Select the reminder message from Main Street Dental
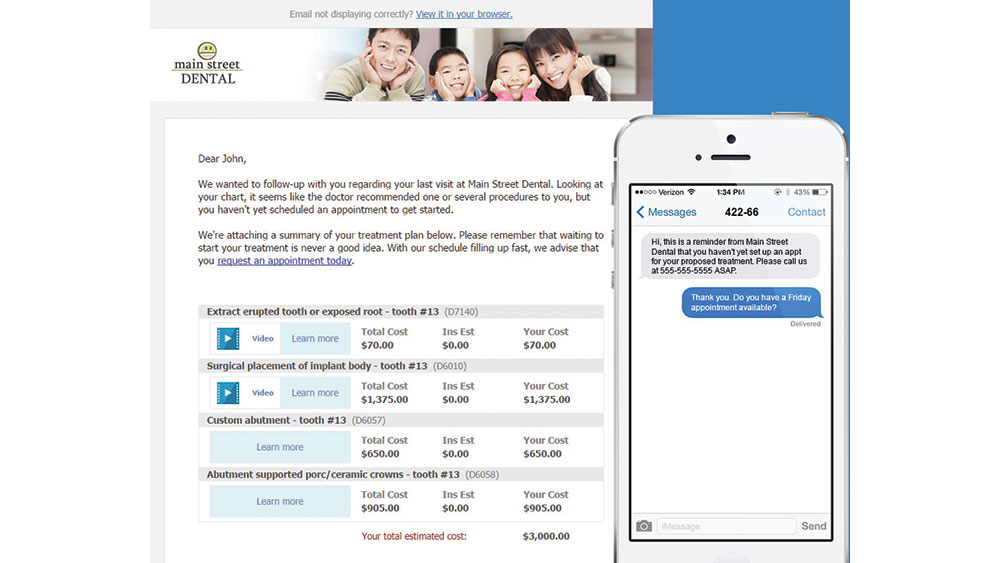 click(729, 256)
